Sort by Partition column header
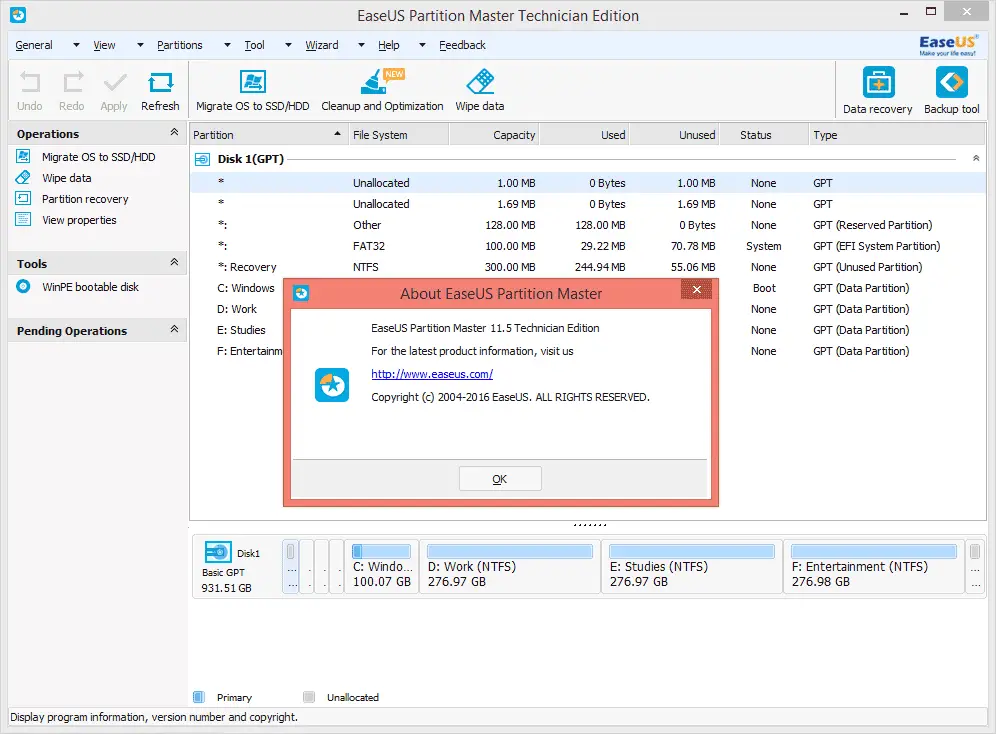 click(268, 135)
